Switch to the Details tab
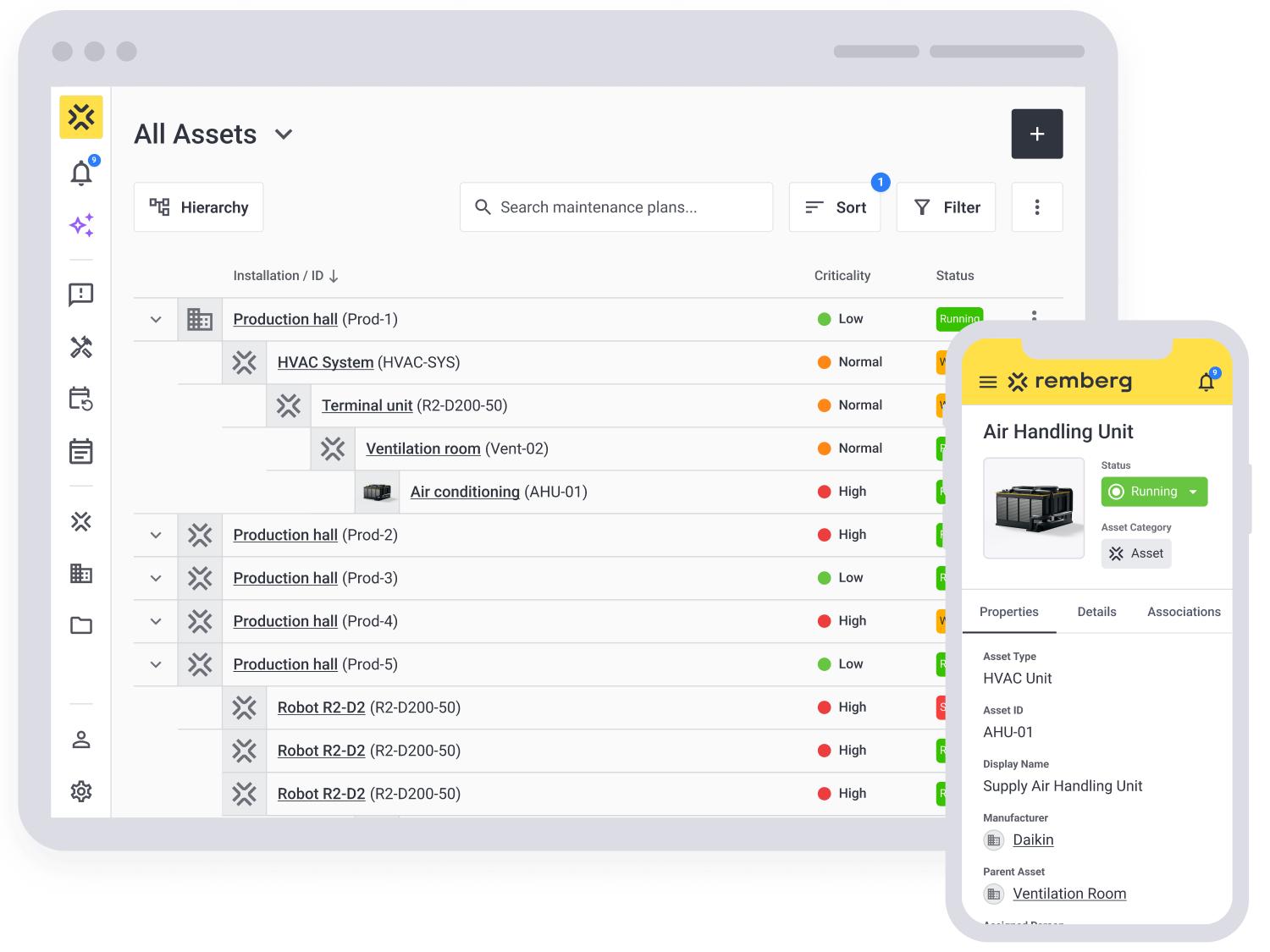Screen dimensions: 1270x952 1097,612
